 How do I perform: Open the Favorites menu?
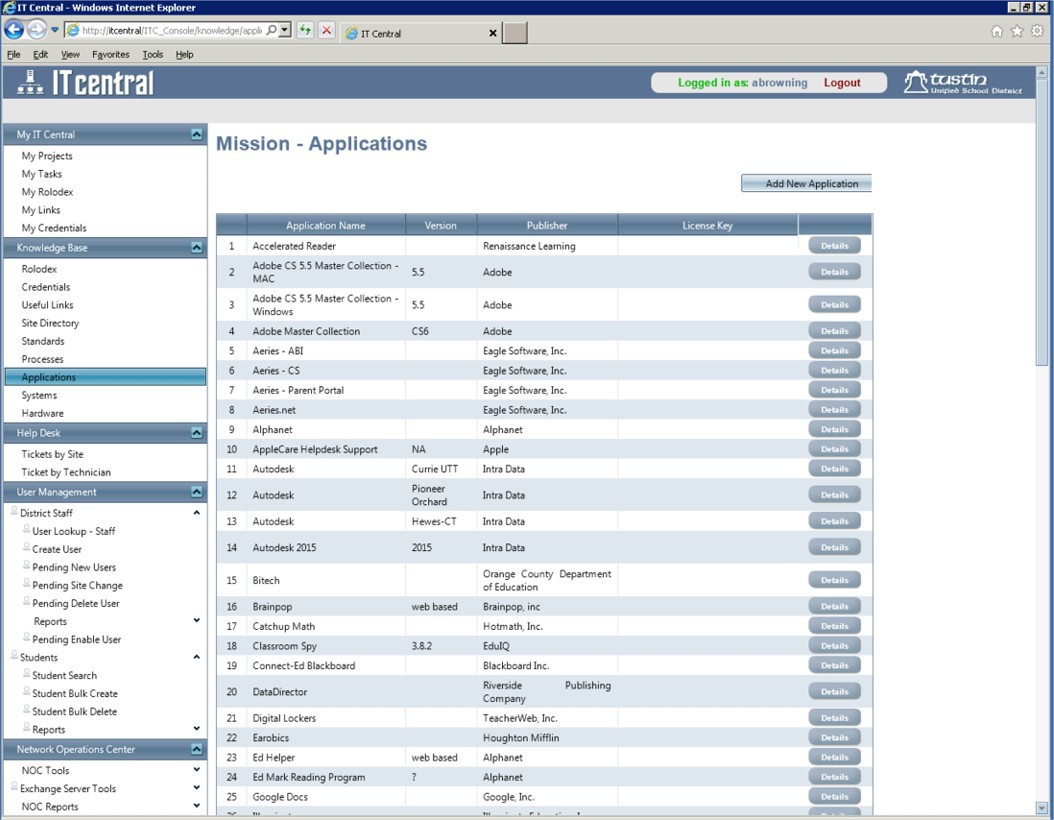[110, 54]
